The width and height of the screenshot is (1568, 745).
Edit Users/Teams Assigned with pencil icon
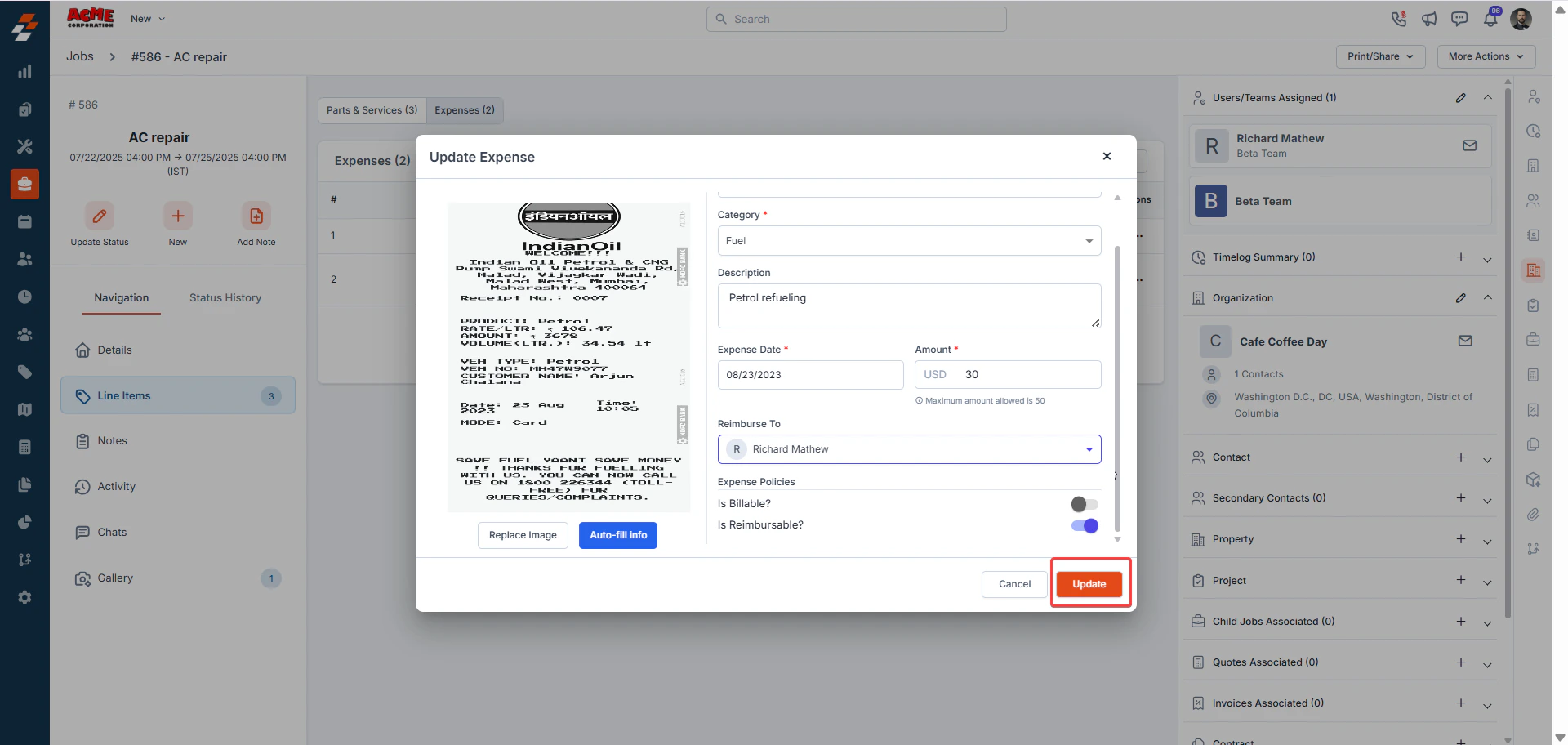point(1460,97)
